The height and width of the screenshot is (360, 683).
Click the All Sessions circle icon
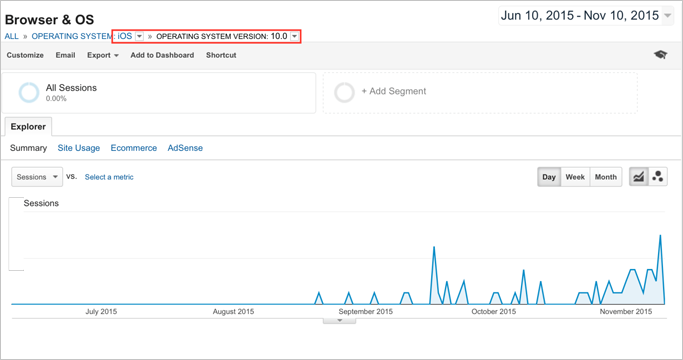[29, 92]
